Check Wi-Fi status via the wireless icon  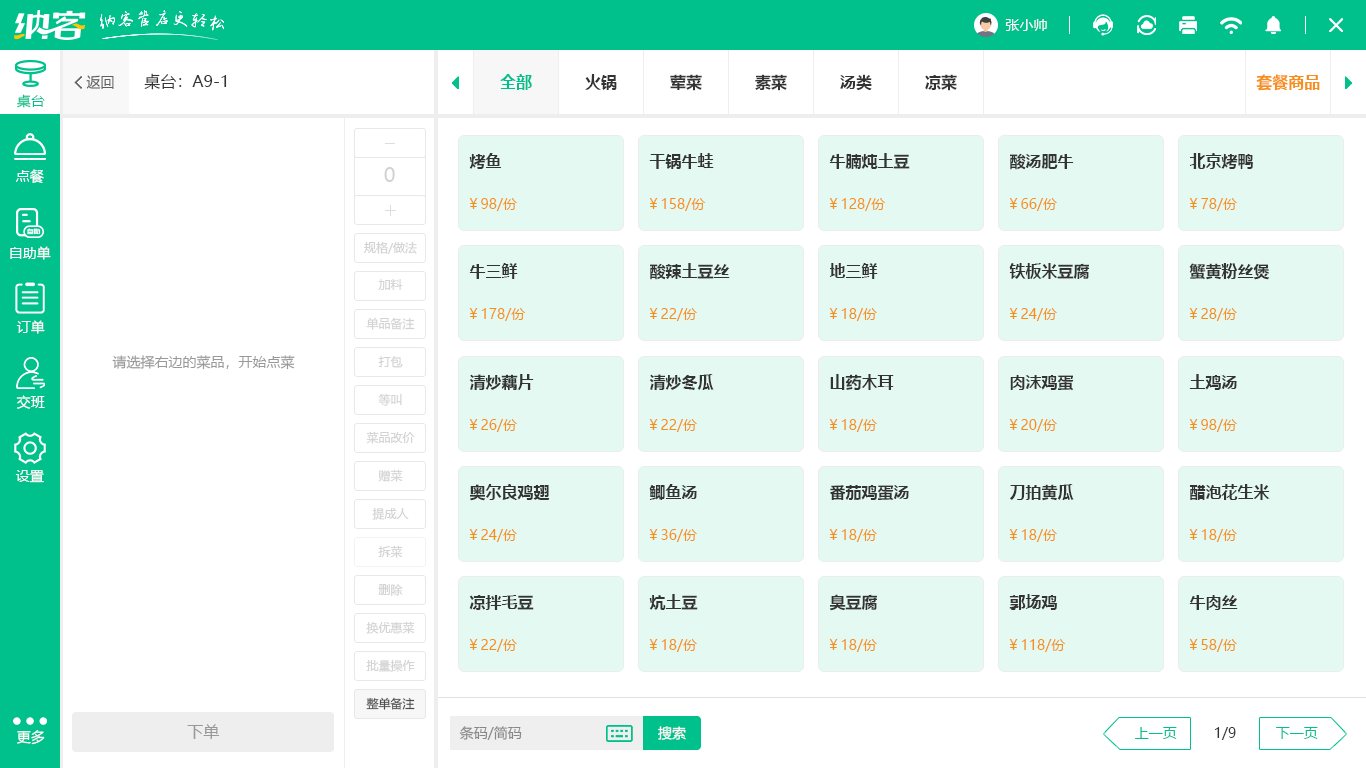click(x=1231, y=24)
